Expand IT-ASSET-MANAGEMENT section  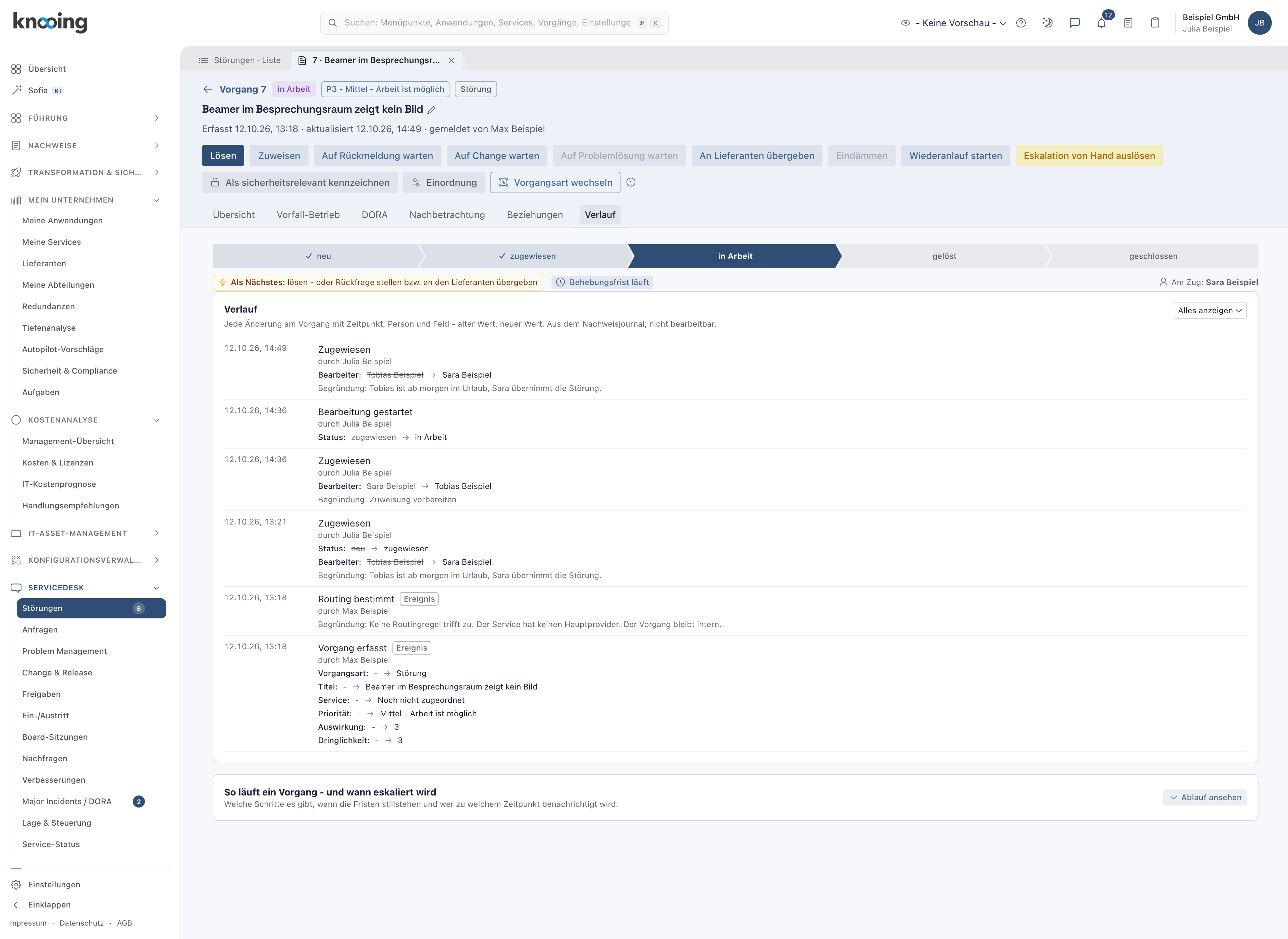(x=85, y=533)
